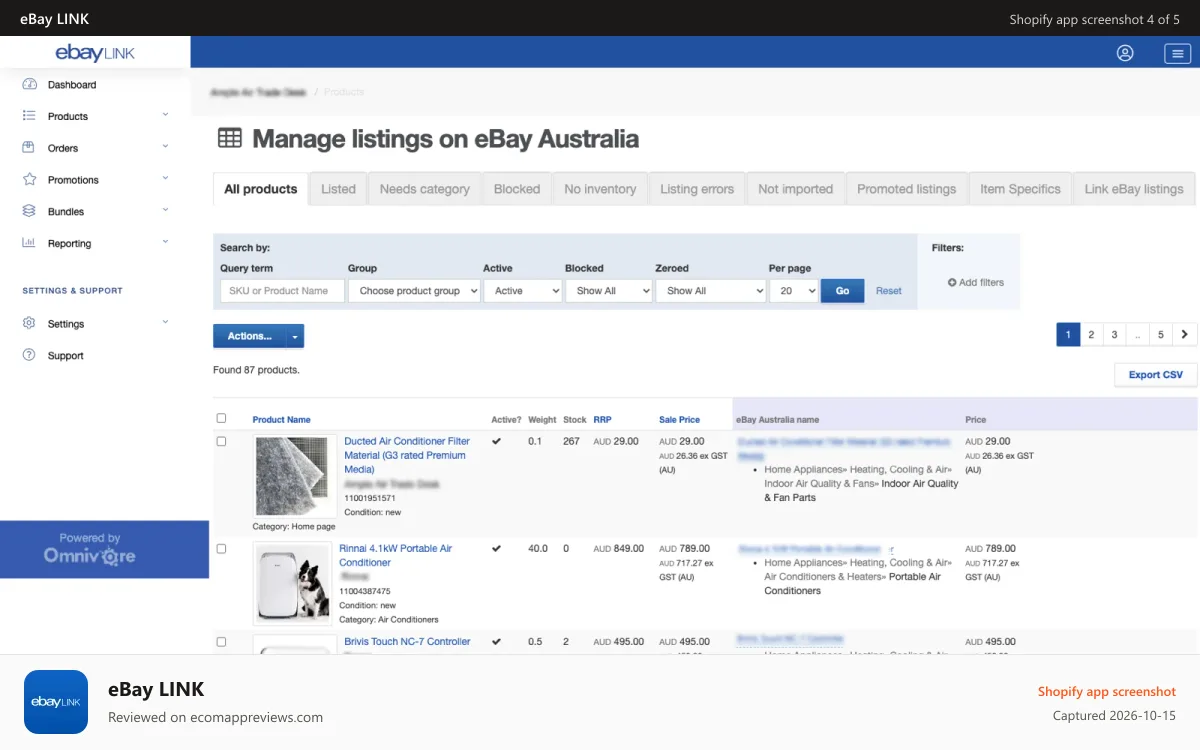Open the Zeroed Show All dropdown
Image resolution: width=1200 pixels, height=750 pixels.
(711, 291)
